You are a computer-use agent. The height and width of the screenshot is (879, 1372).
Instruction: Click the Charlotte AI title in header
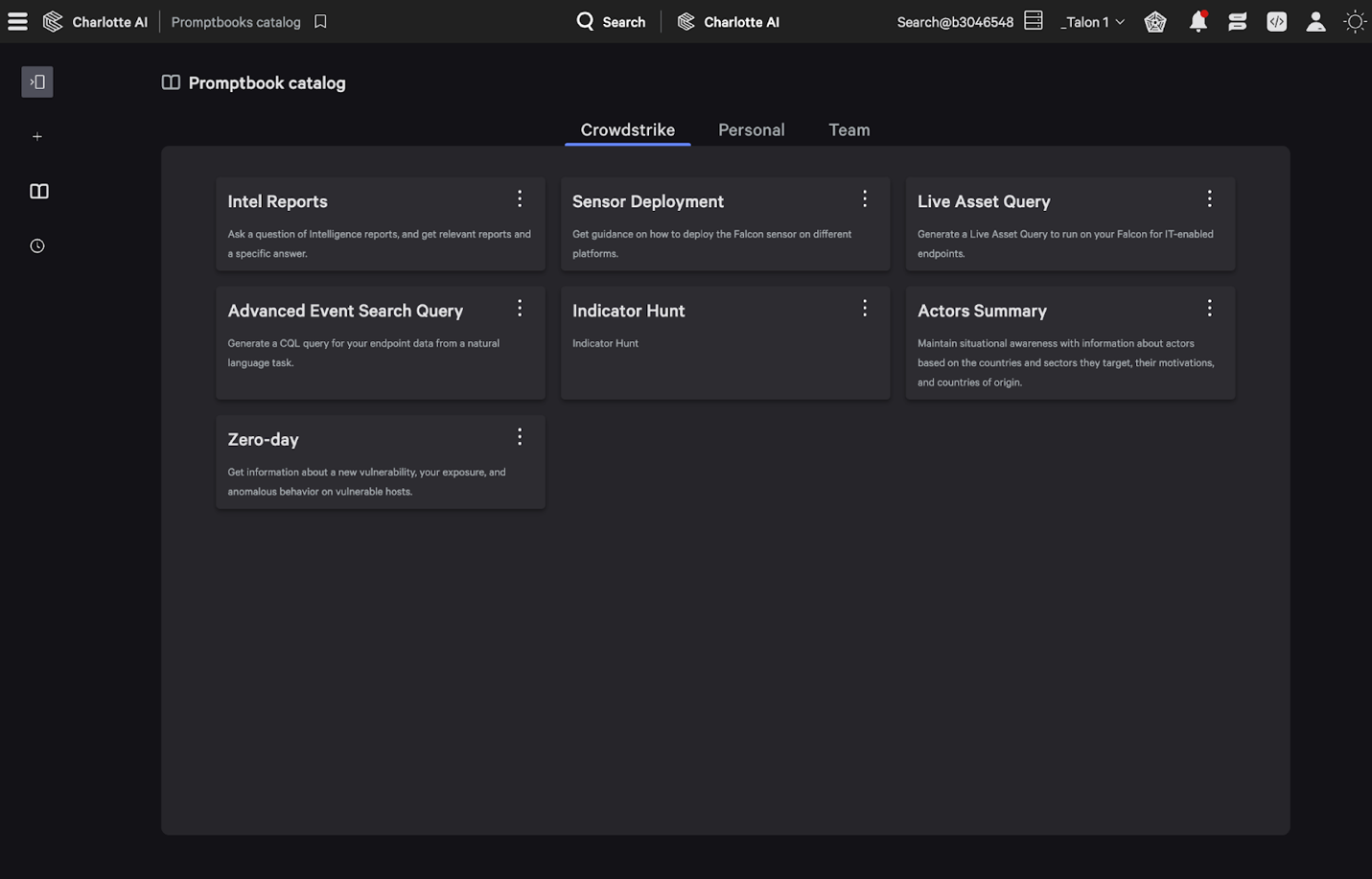pos(110,21)
